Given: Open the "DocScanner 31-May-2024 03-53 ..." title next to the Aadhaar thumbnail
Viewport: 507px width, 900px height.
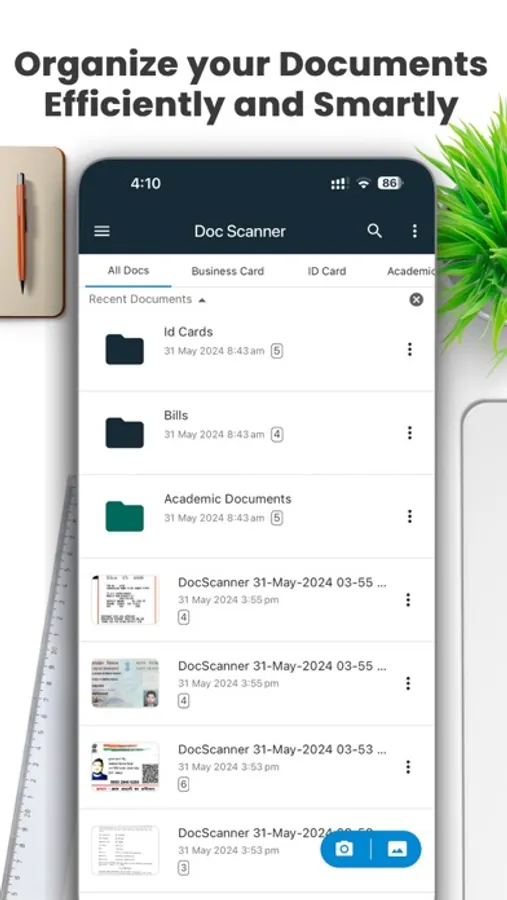Looking at the screenshot, I should coord(282,749).
